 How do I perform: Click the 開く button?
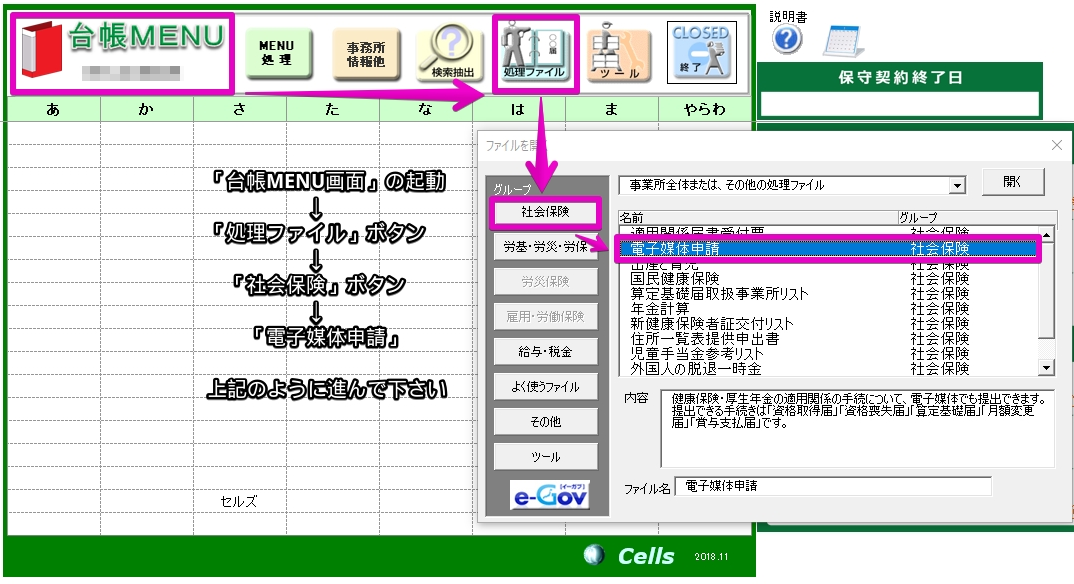click(1013, 182)
